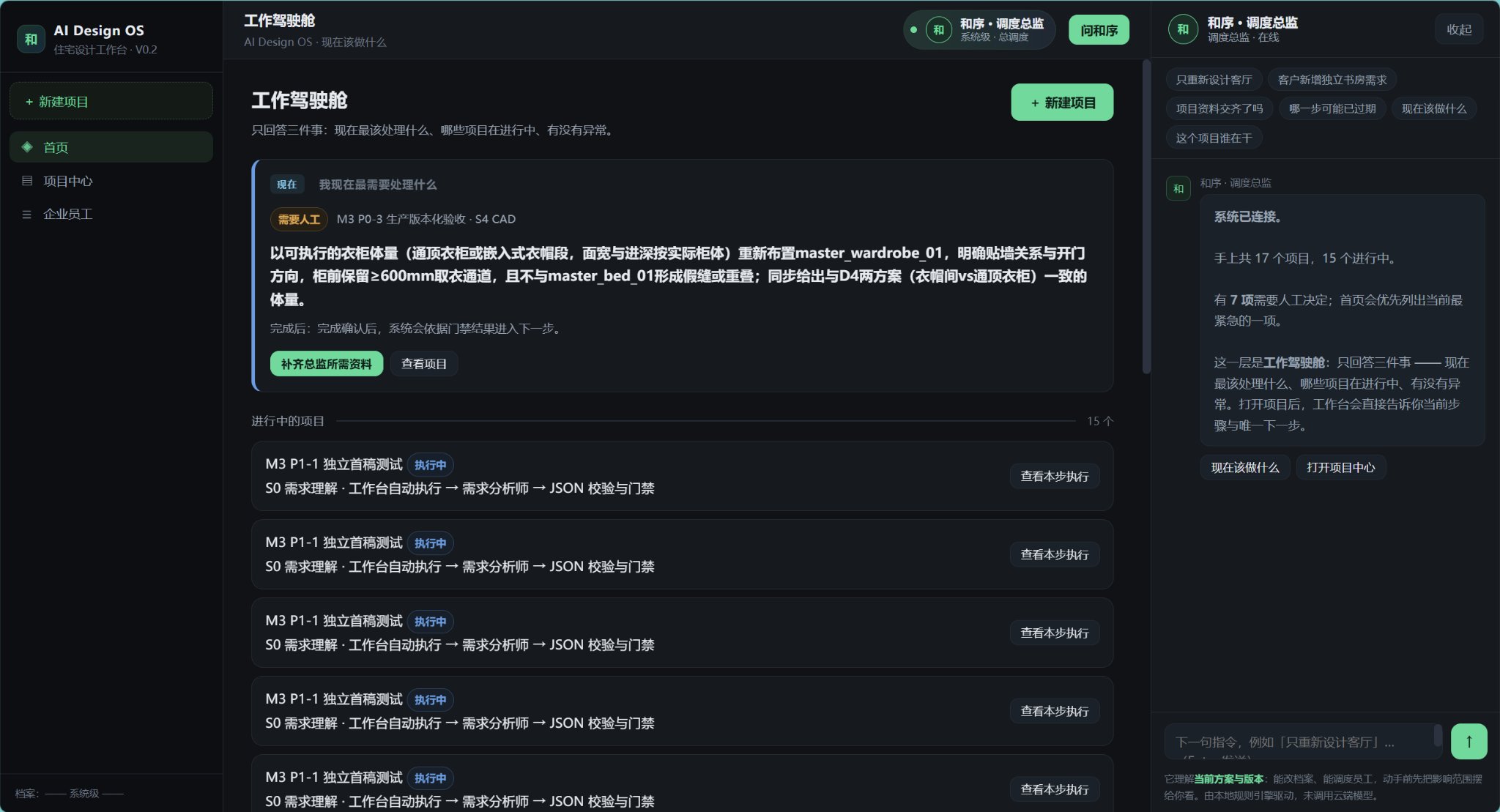This screenshot has width=1500, height=812.
Task: Select the top 现在该做什么 chip
Action: pos(1434,109)
